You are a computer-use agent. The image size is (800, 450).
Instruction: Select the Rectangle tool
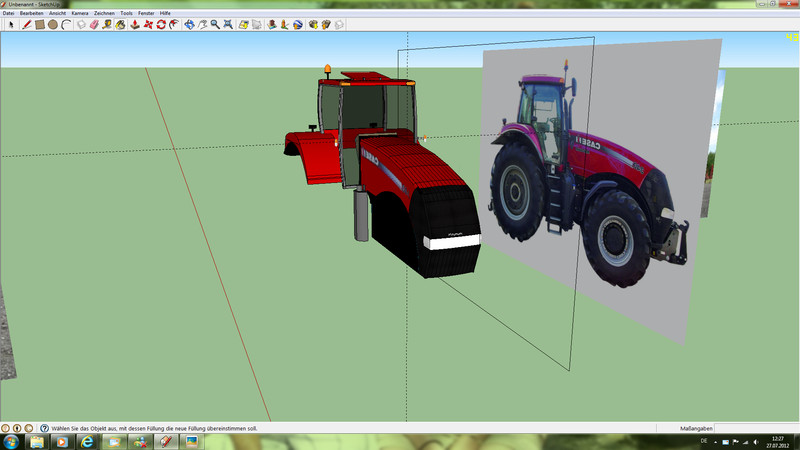(40, 24)
